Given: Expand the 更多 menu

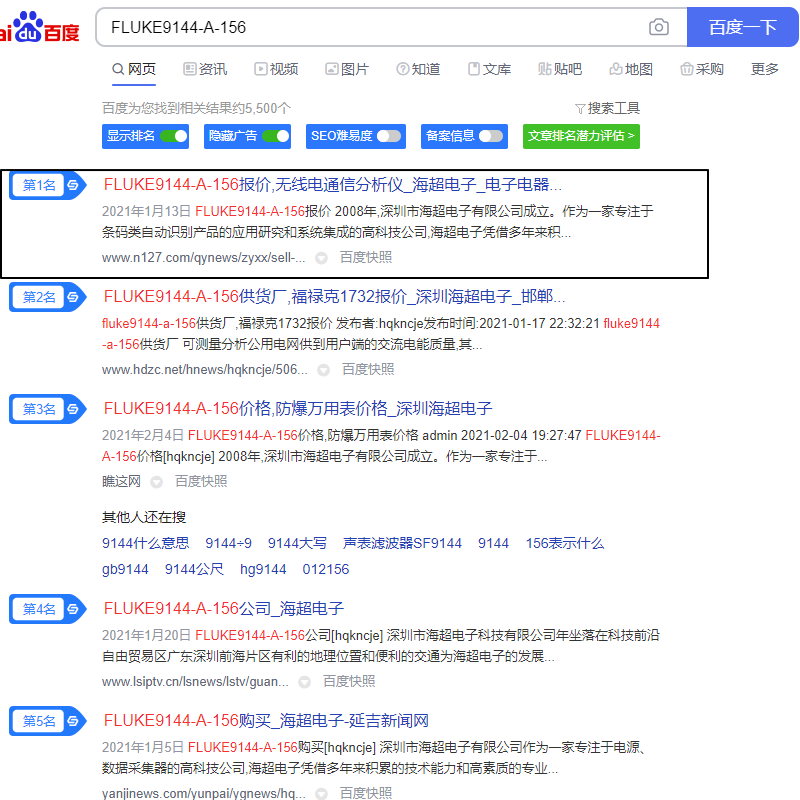Looking at the screenshot, I should click(x=764, y=69).
